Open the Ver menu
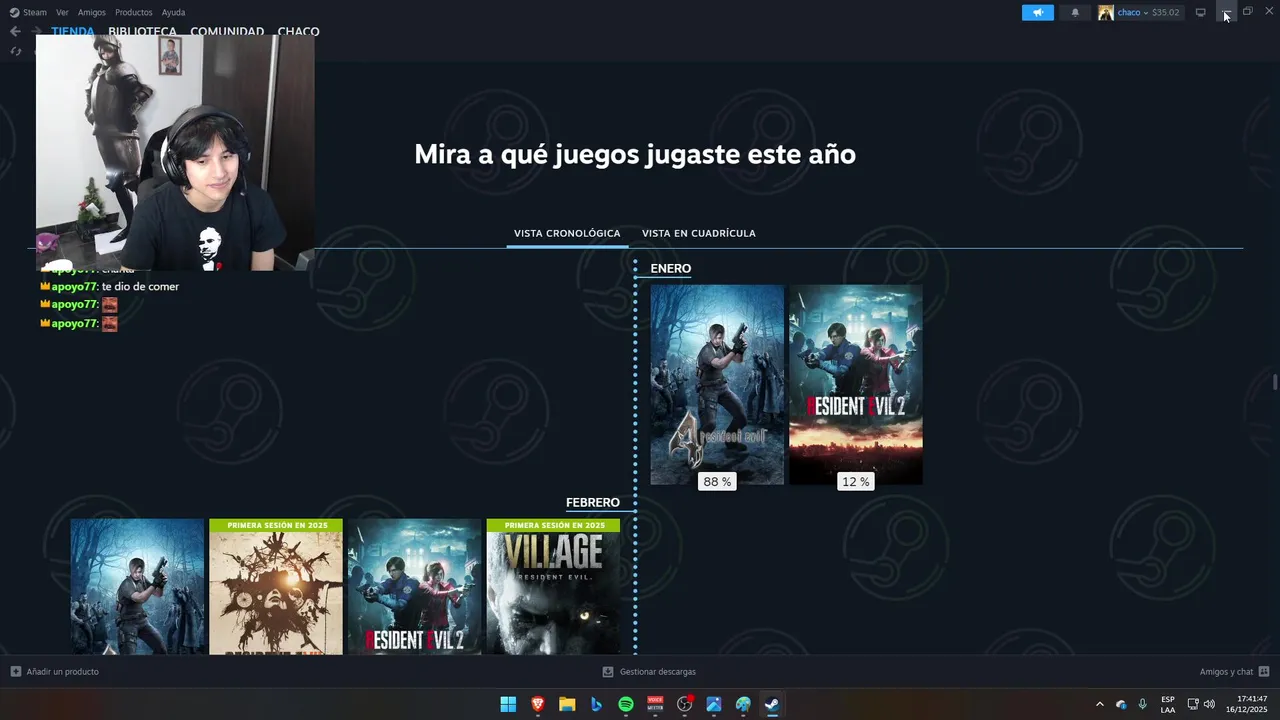Screen dimensions: 1280x720 pos(62,12)
